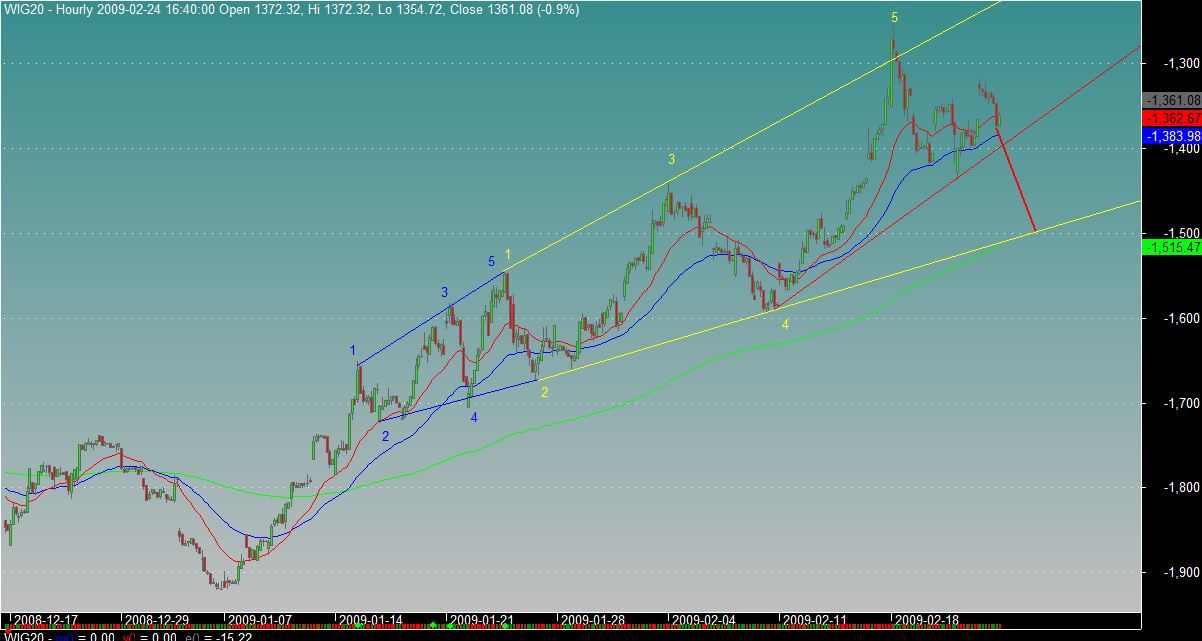The height and width of the screenshot is (641, 1202).
Task: Select the blue wave 1 label
Action: [x=353, y=350]
